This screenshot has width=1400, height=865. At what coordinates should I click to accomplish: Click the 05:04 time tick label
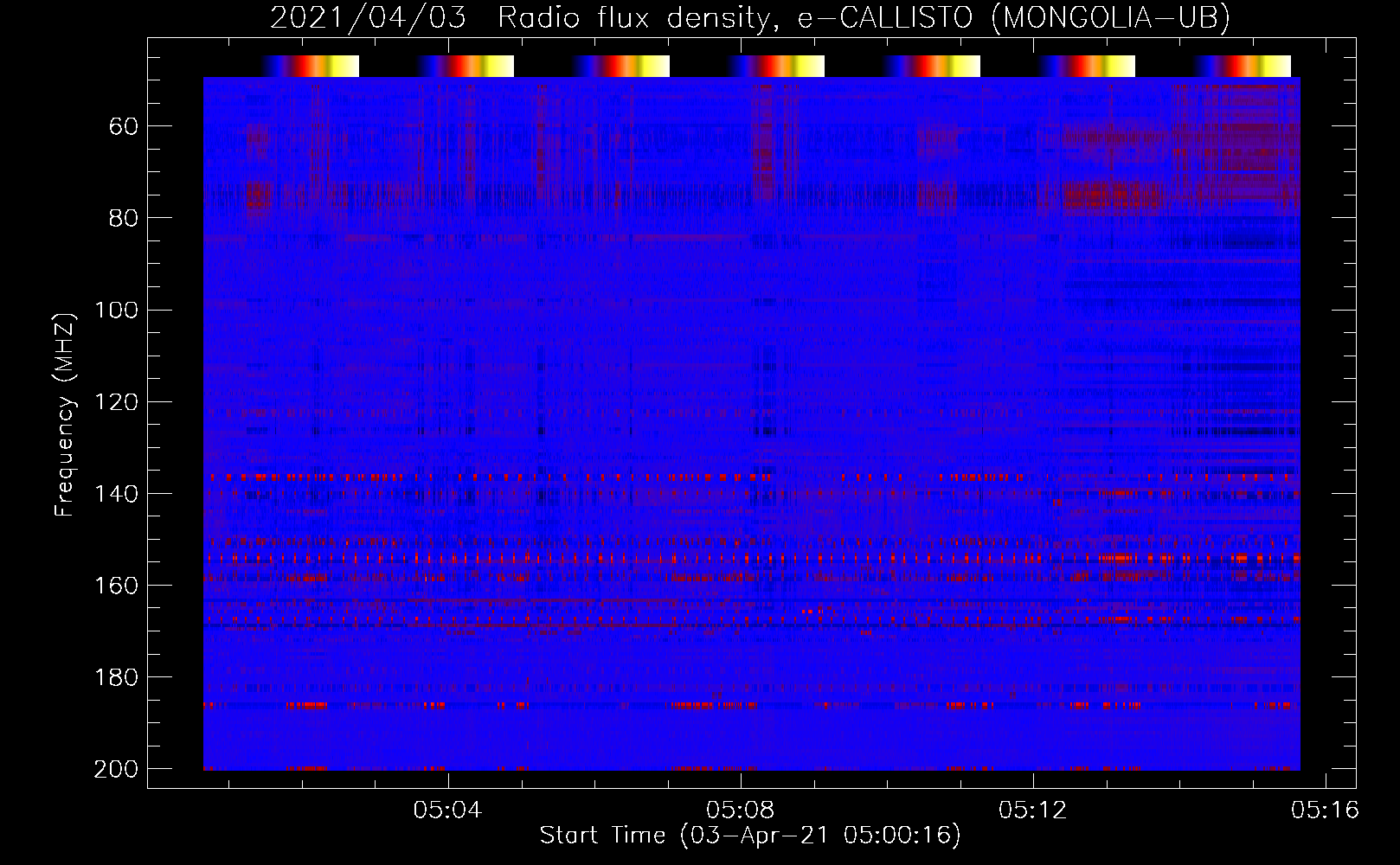pos(447,811)
